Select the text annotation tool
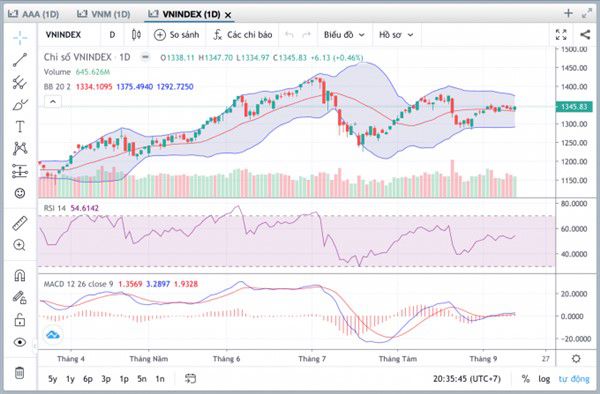This screenshot has width=600, height=394. point(20,126)
